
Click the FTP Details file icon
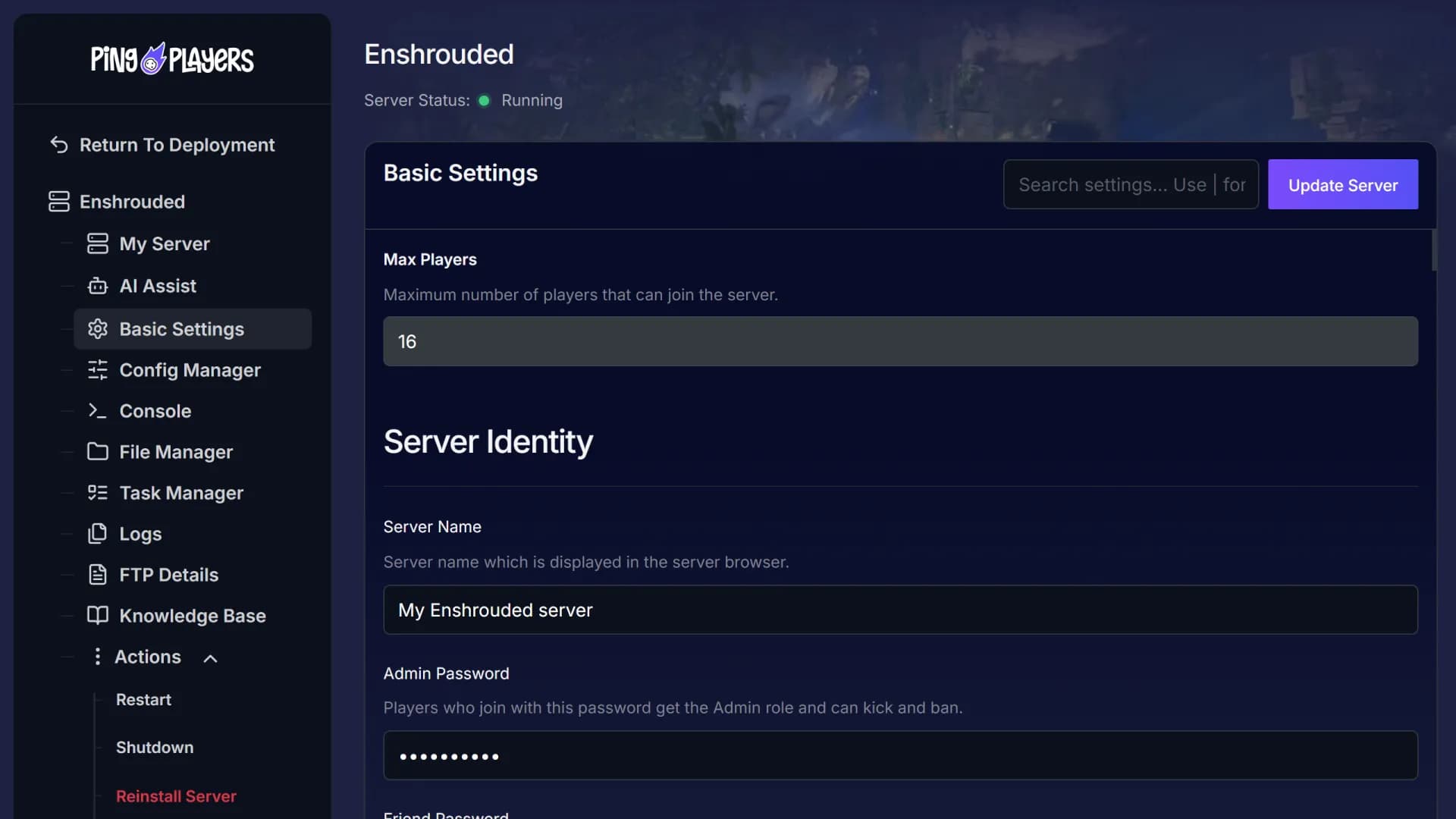coord(98,575)
